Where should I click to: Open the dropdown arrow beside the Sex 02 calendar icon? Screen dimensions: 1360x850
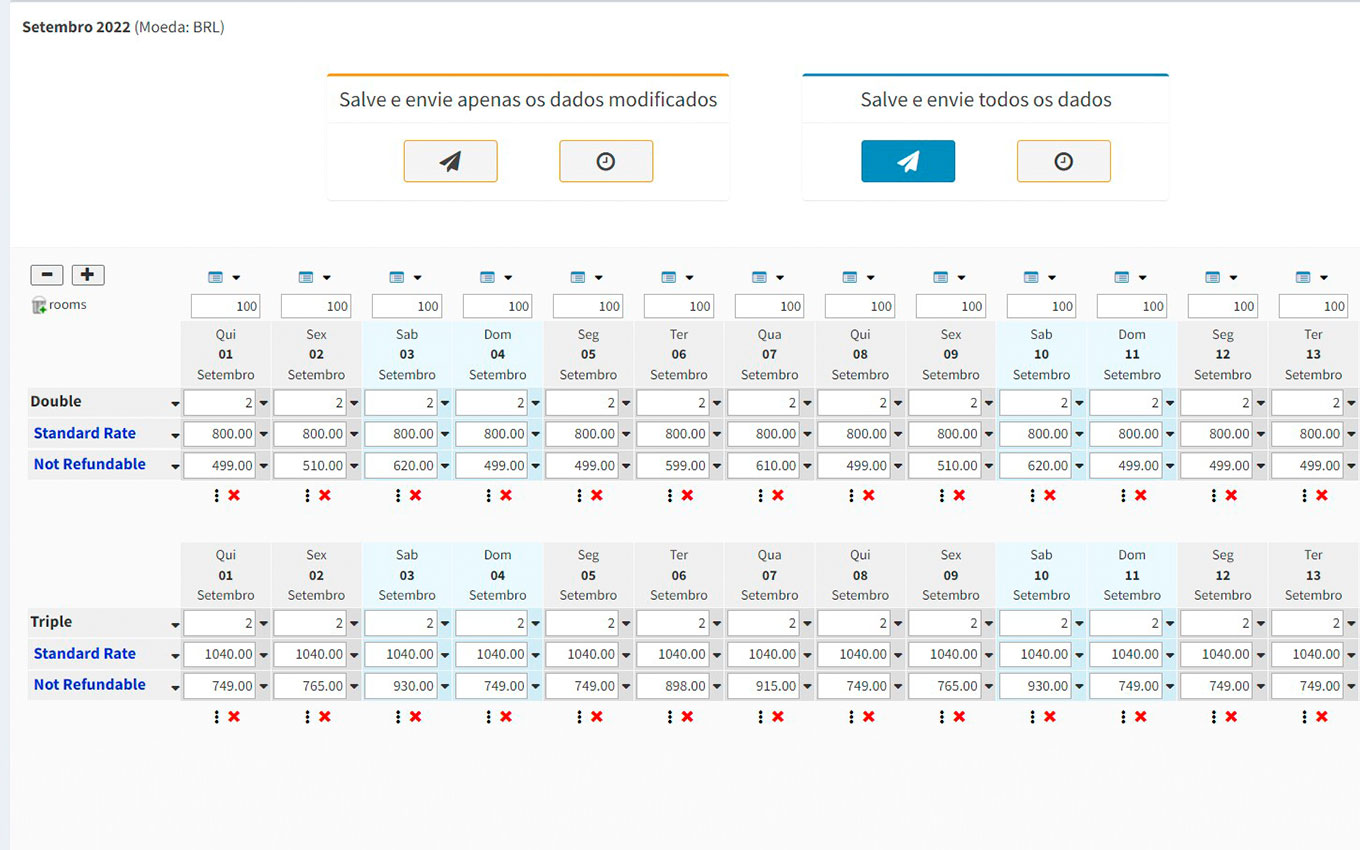pyautogui.click(x=326, y=278)
